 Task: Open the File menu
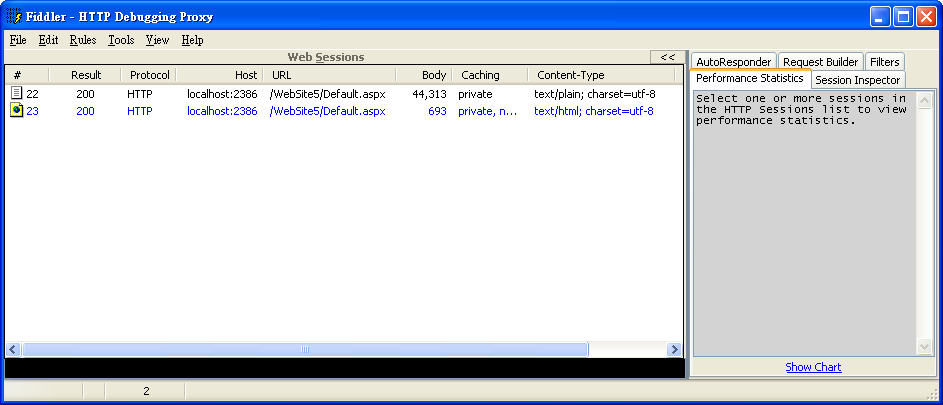18,40
